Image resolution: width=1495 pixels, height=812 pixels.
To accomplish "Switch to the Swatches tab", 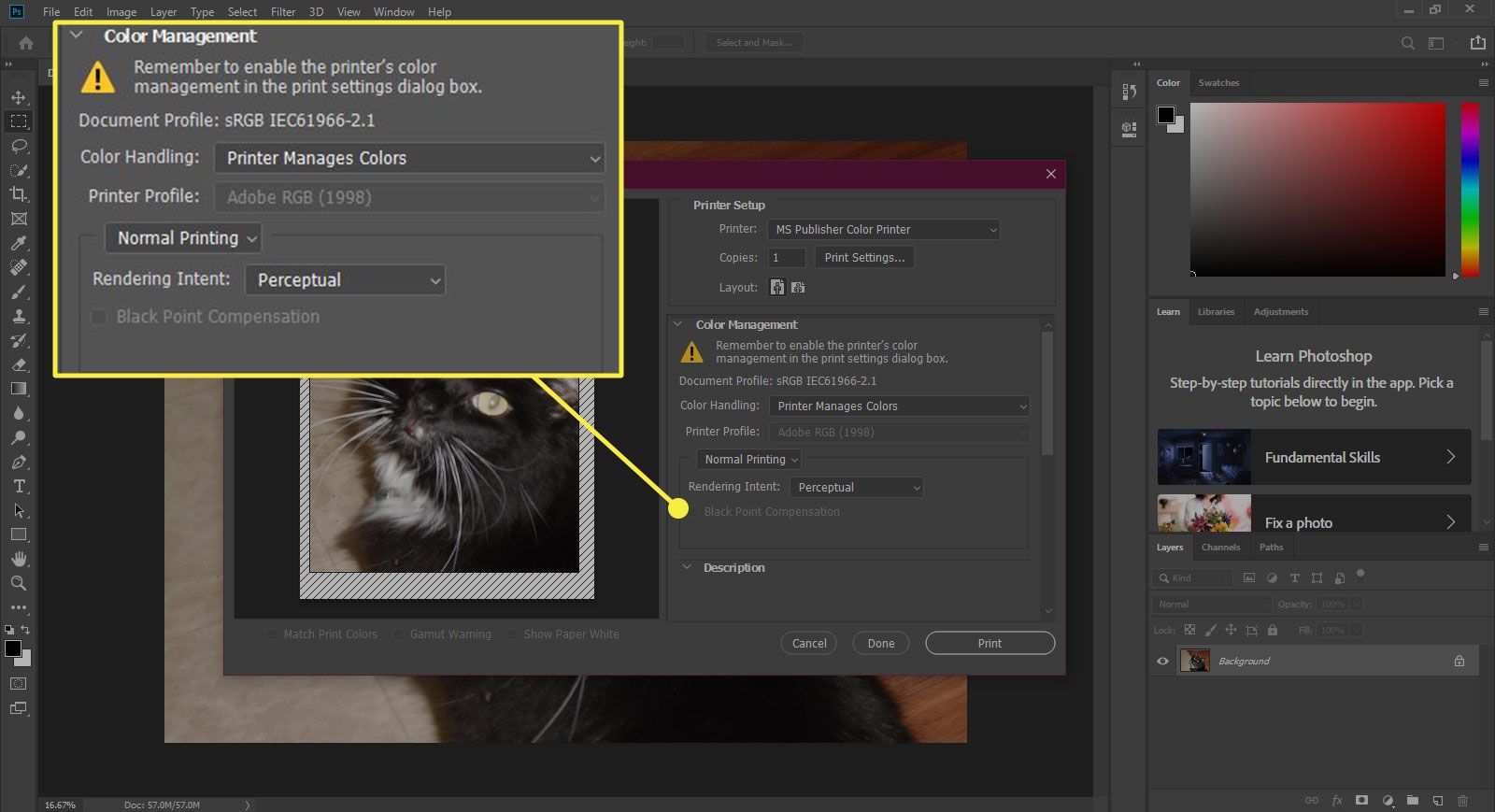I will (x=1218, y=83).
